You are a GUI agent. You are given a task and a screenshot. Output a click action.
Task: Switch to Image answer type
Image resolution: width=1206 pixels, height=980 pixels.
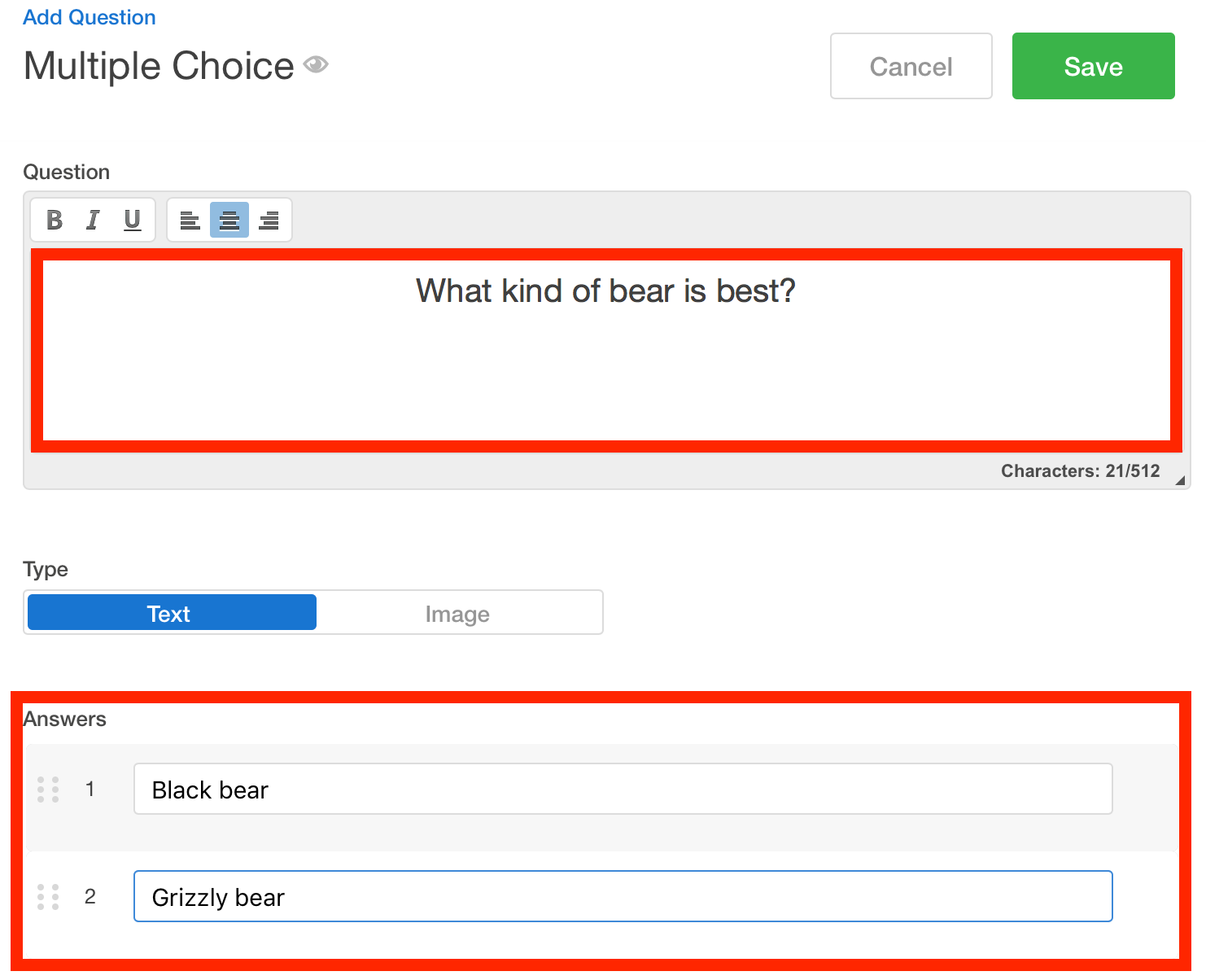click(x=457, y=613)
